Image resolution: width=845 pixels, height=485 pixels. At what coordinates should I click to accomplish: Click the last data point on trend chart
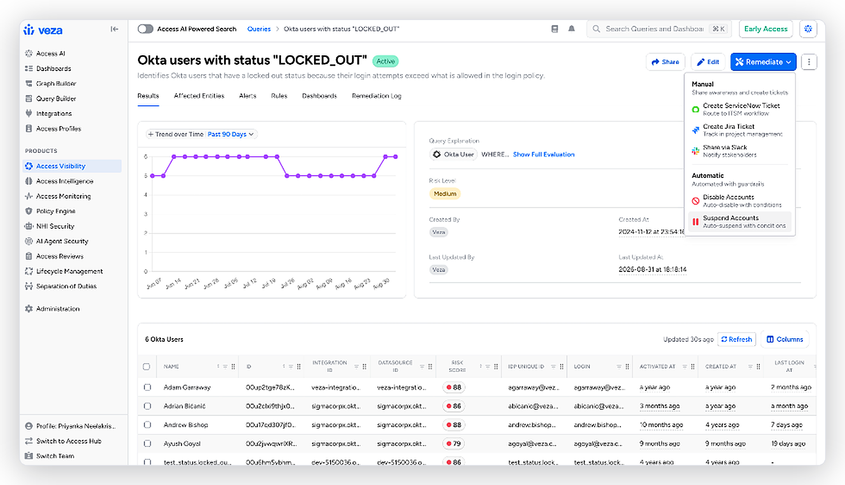396,157
